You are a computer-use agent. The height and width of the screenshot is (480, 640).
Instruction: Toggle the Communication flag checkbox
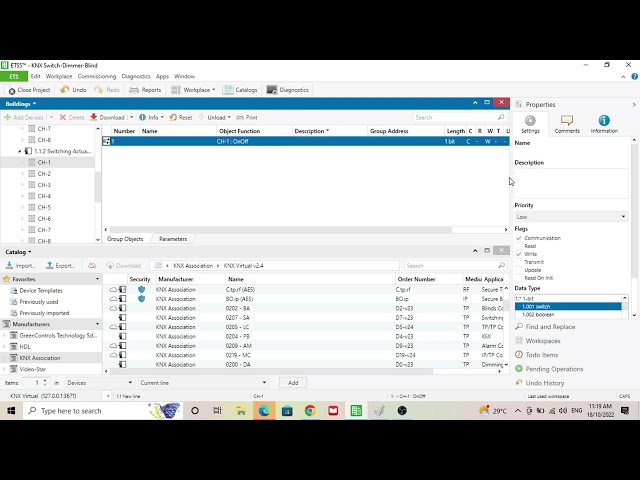point(519,238)
